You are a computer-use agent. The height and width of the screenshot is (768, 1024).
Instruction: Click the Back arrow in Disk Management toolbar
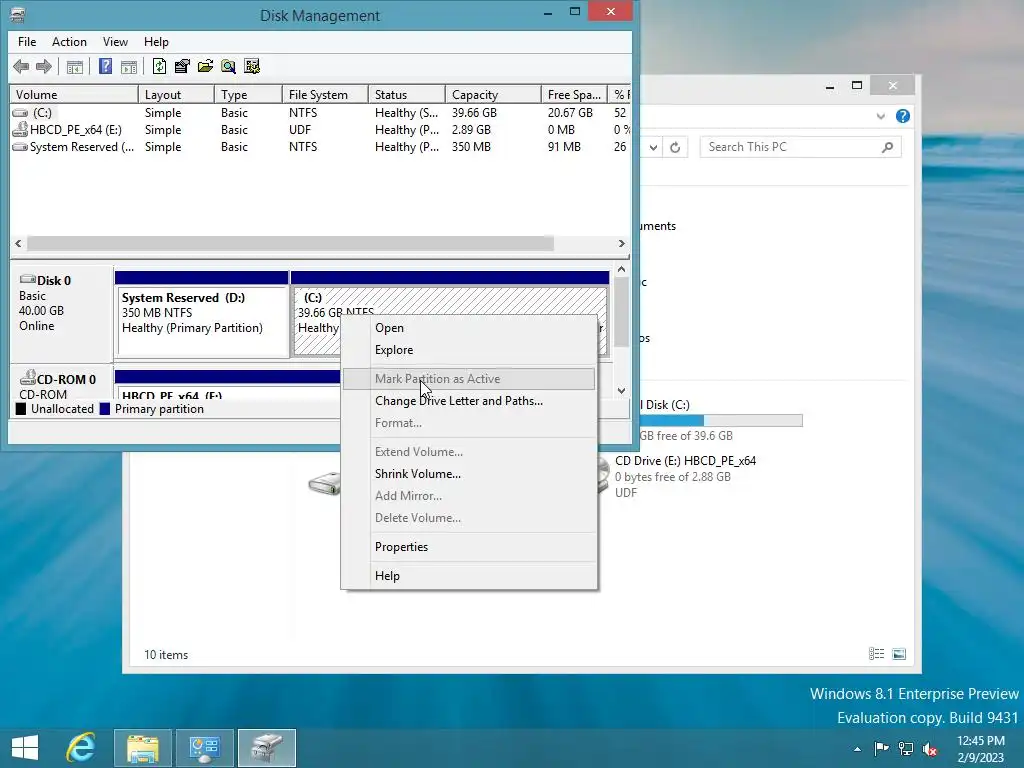(x=21, y=66)
